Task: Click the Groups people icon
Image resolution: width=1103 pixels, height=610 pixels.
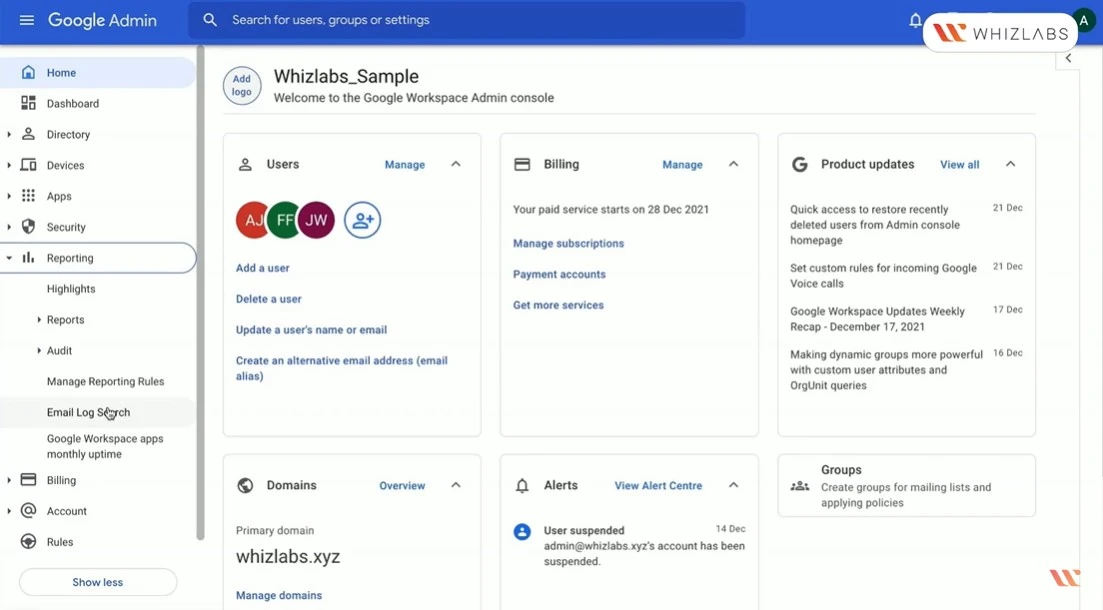Action: click(800, 486)
